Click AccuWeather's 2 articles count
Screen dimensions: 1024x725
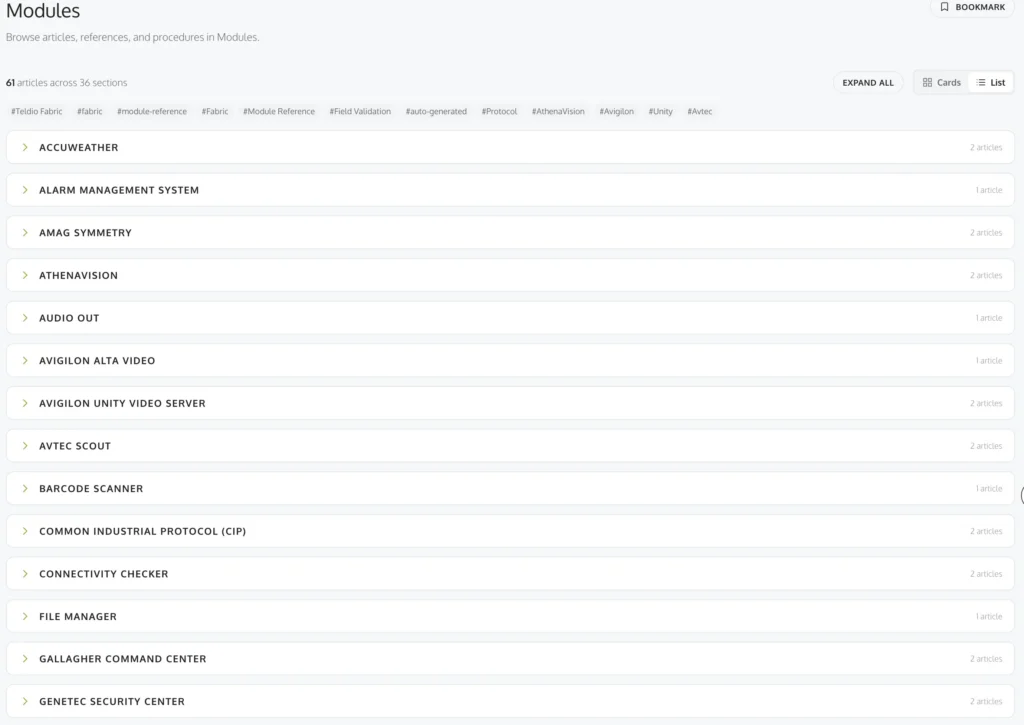[x=985, y=148]
